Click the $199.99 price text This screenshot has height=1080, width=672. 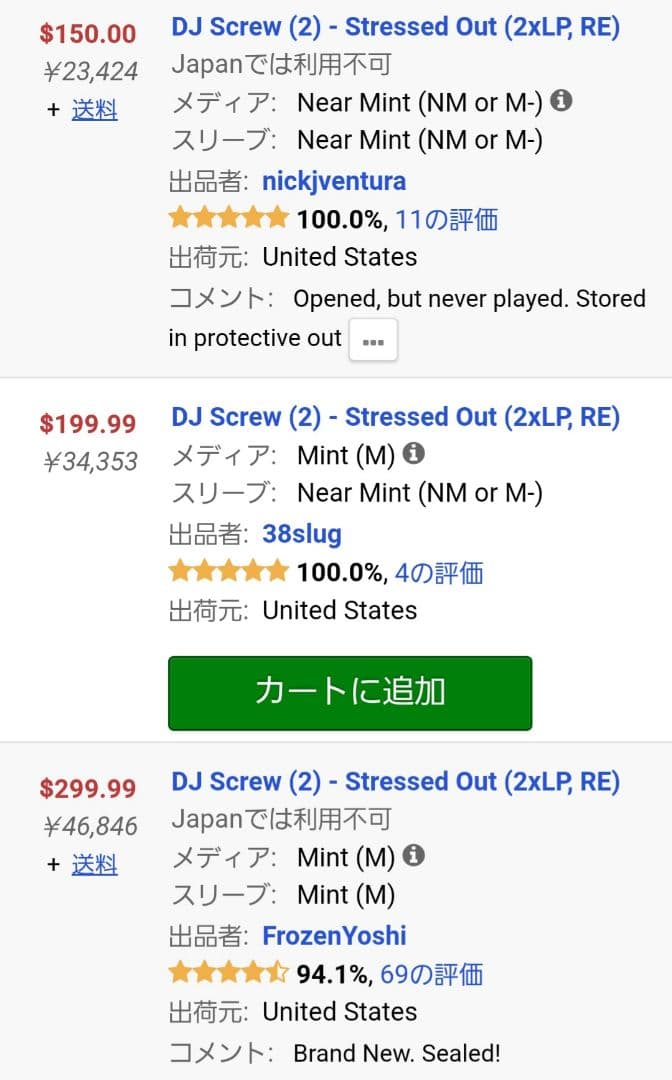[88, 424]
